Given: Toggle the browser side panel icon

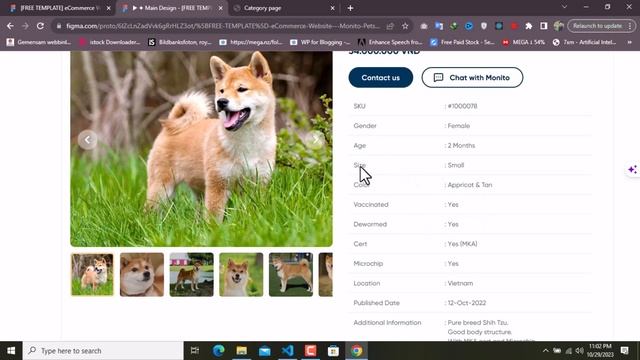Looking at the screenshot, I should (543, 26).
